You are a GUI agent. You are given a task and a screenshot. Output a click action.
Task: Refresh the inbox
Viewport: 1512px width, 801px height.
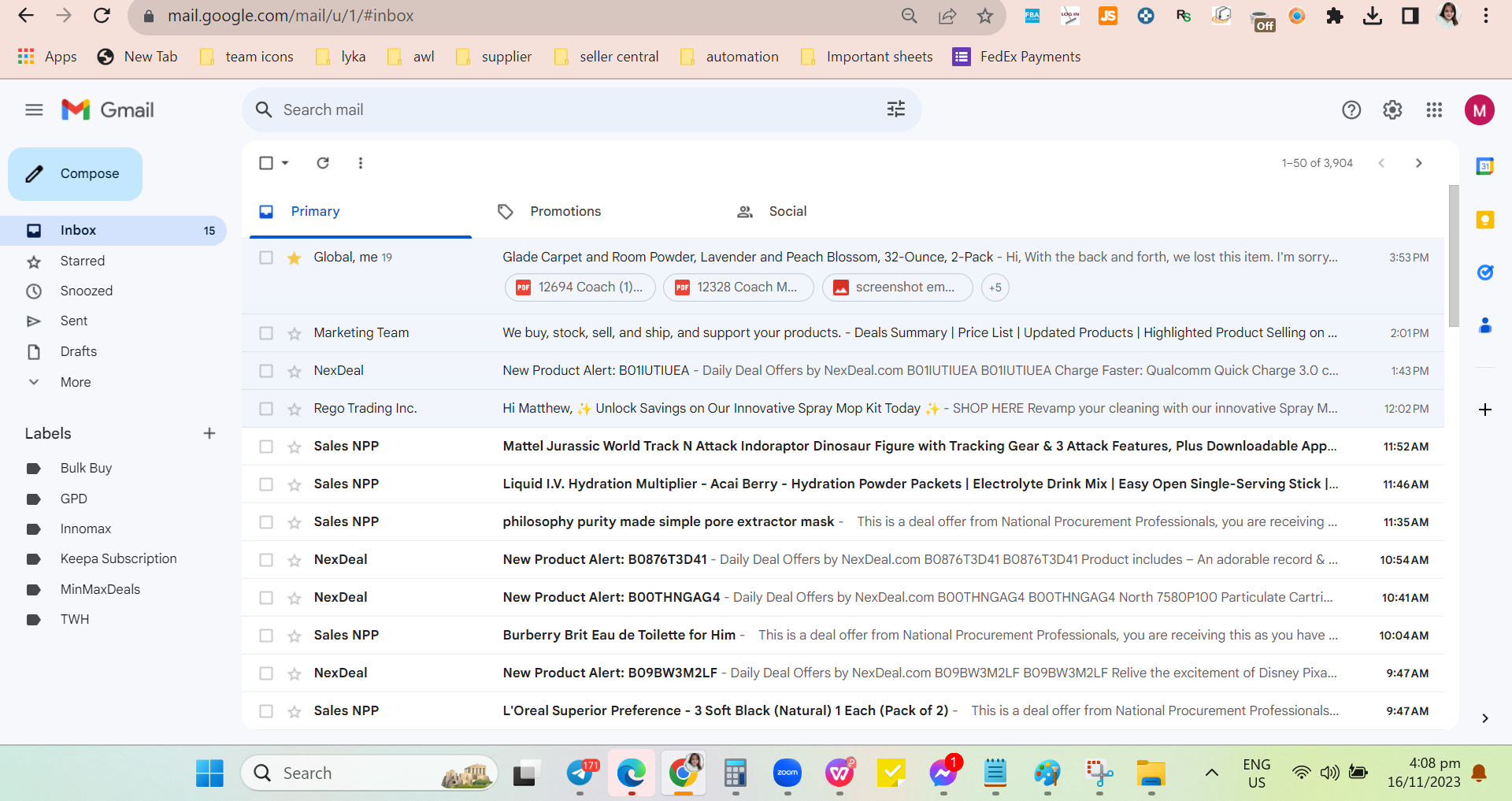coord(323,163)
